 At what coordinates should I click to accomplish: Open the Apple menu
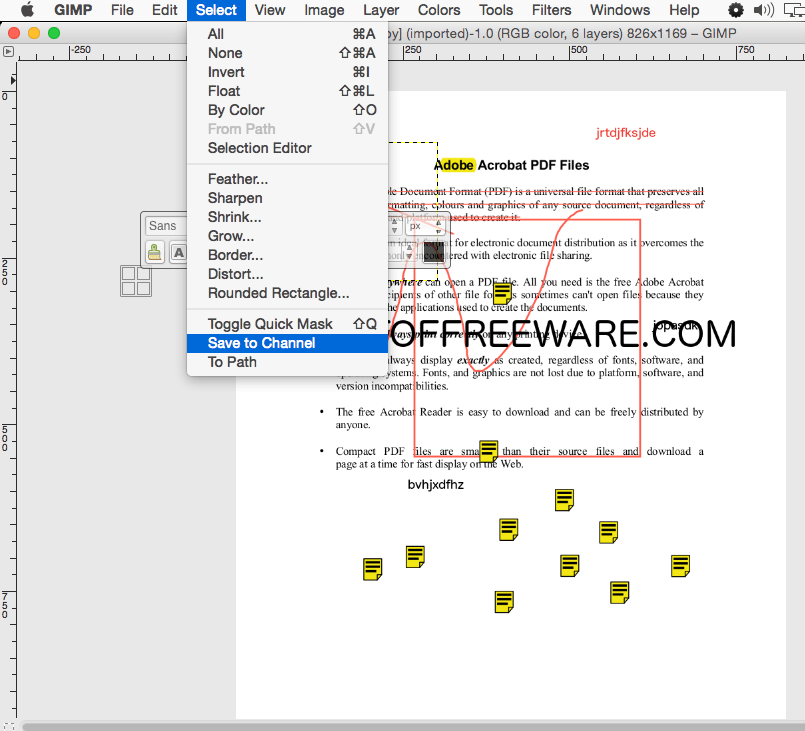27,10
